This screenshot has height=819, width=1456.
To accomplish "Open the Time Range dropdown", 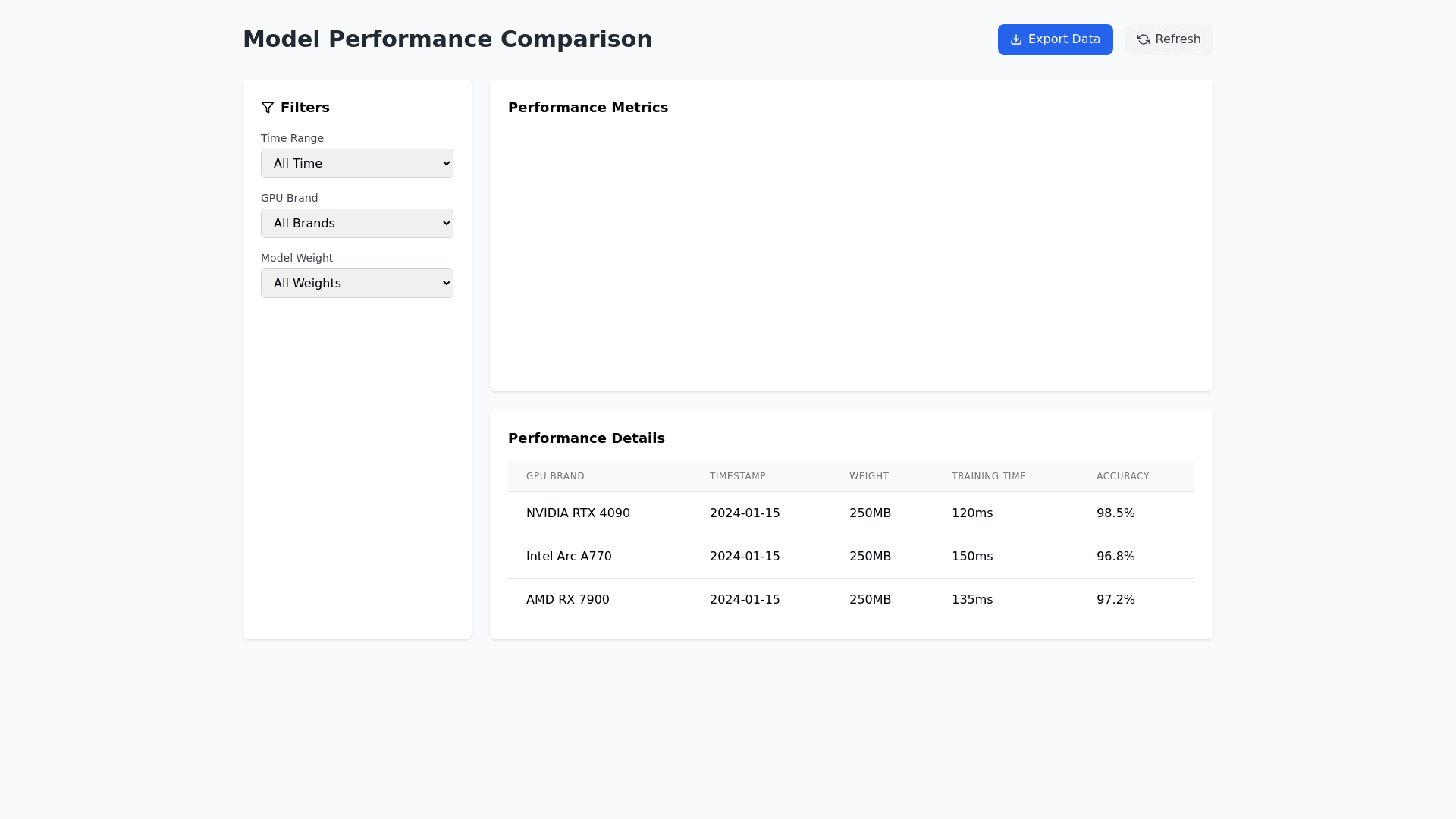I will pyautogui.click(x=357, y=163).
